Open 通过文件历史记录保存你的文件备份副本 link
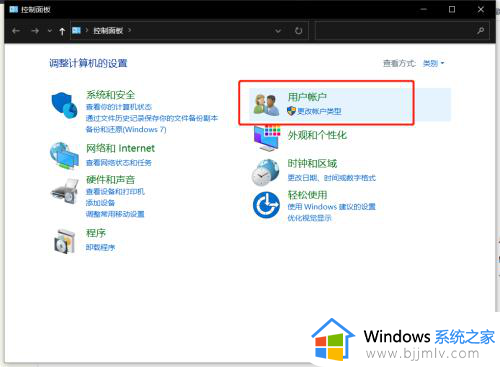500x367 pixels. [152, 118]
